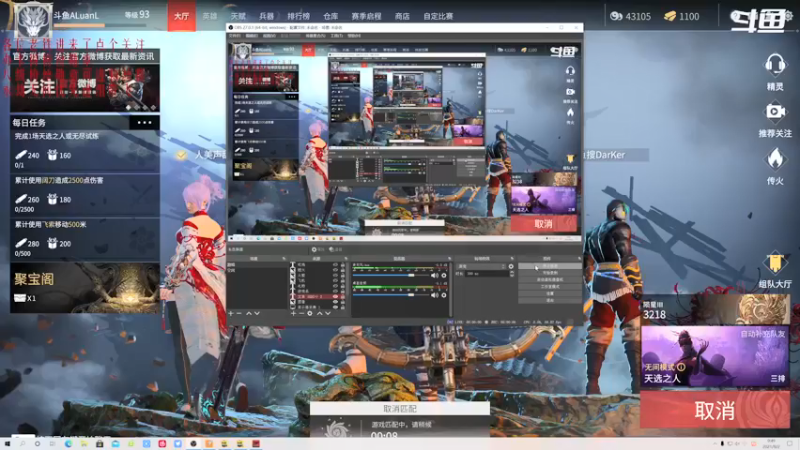
Task: Toggle visibility of last OBS source
Action: [336, 307]
